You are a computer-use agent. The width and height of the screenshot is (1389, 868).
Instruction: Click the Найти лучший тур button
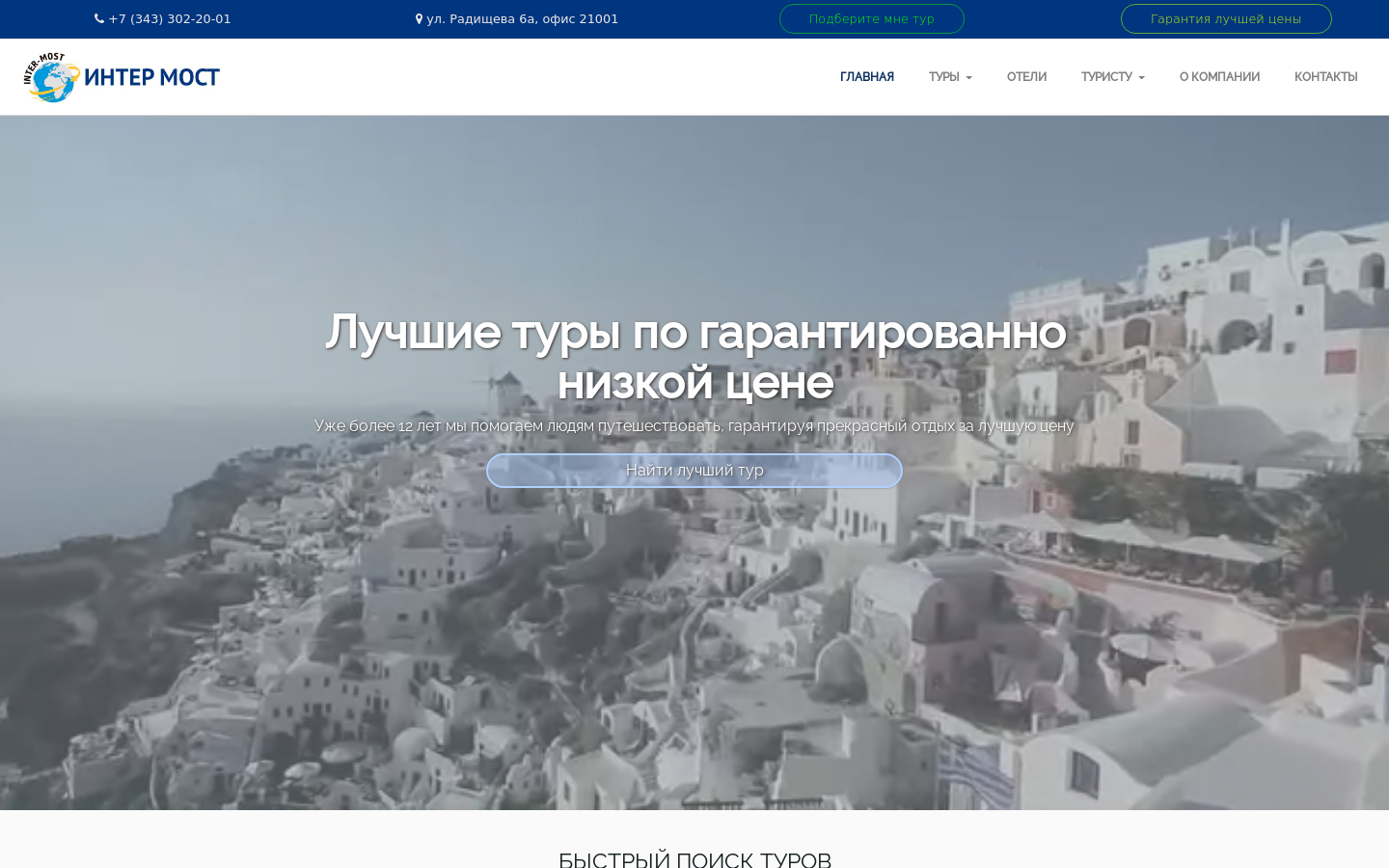point(694,471)
